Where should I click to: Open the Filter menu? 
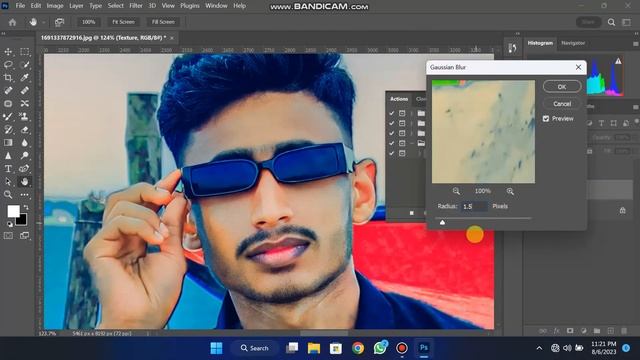[136, 6]
